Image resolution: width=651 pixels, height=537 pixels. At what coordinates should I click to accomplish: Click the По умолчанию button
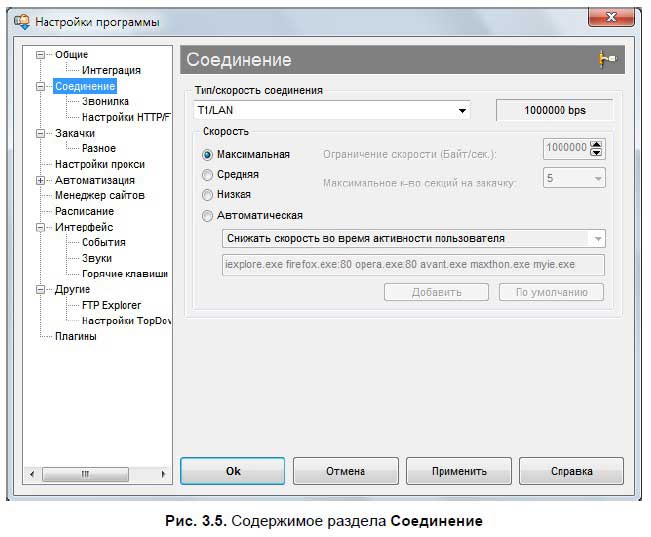coord(551,292)
